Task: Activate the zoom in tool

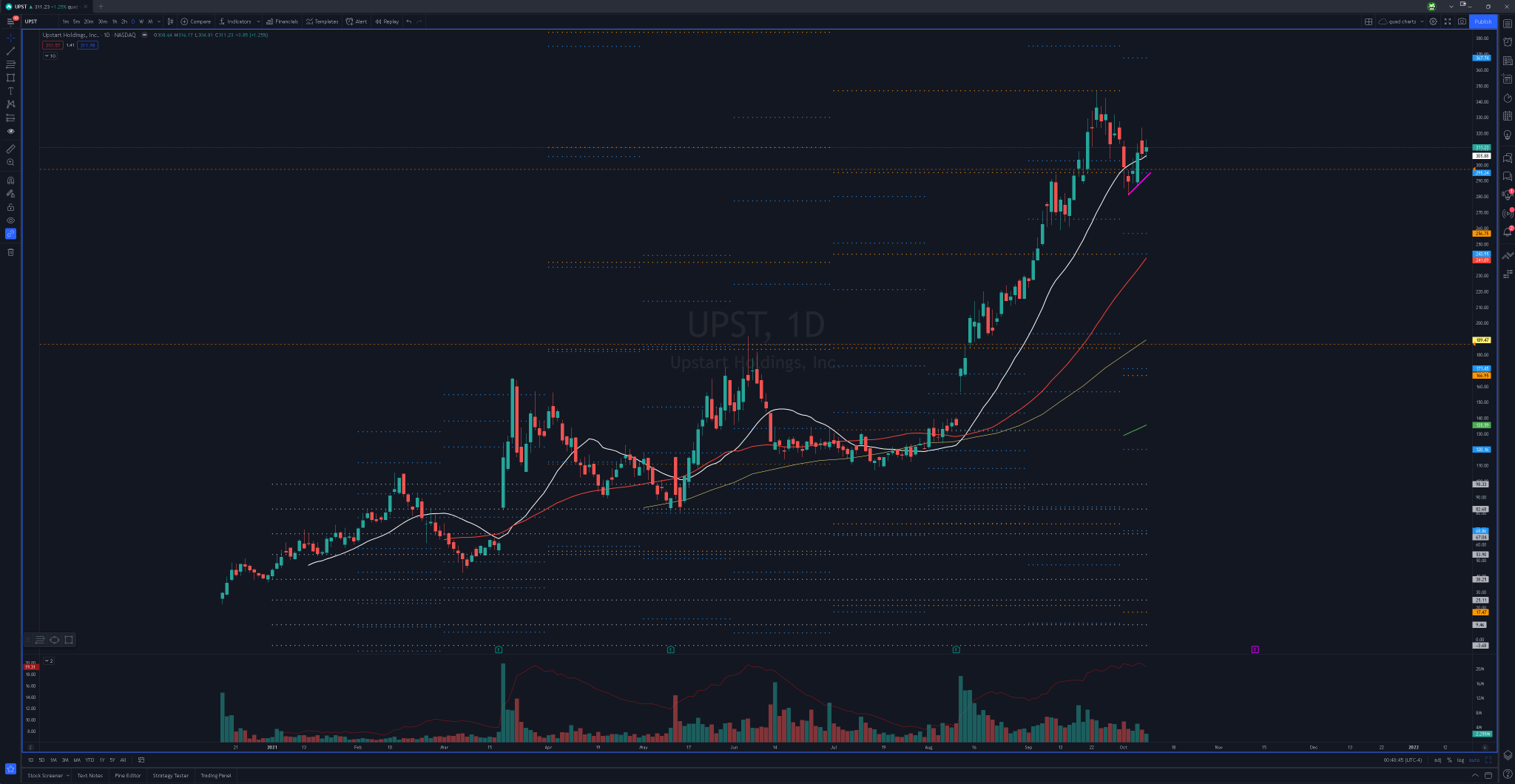Action: point(10,162)
